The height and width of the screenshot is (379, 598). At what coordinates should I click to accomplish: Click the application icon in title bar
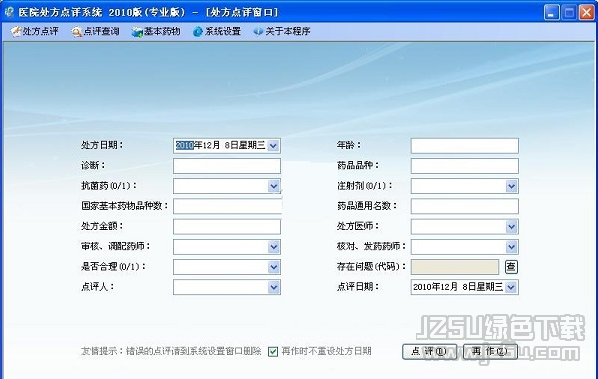pos(9,12)
